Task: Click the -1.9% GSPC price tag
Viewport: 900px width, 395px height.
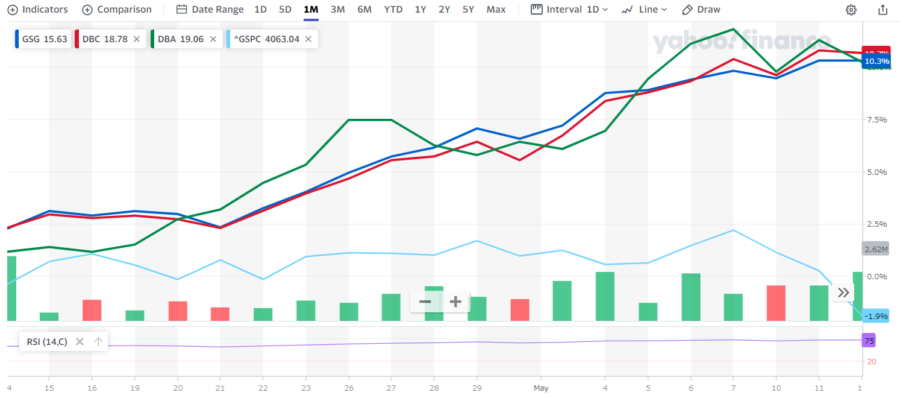Action: click(x=876, y=316)
